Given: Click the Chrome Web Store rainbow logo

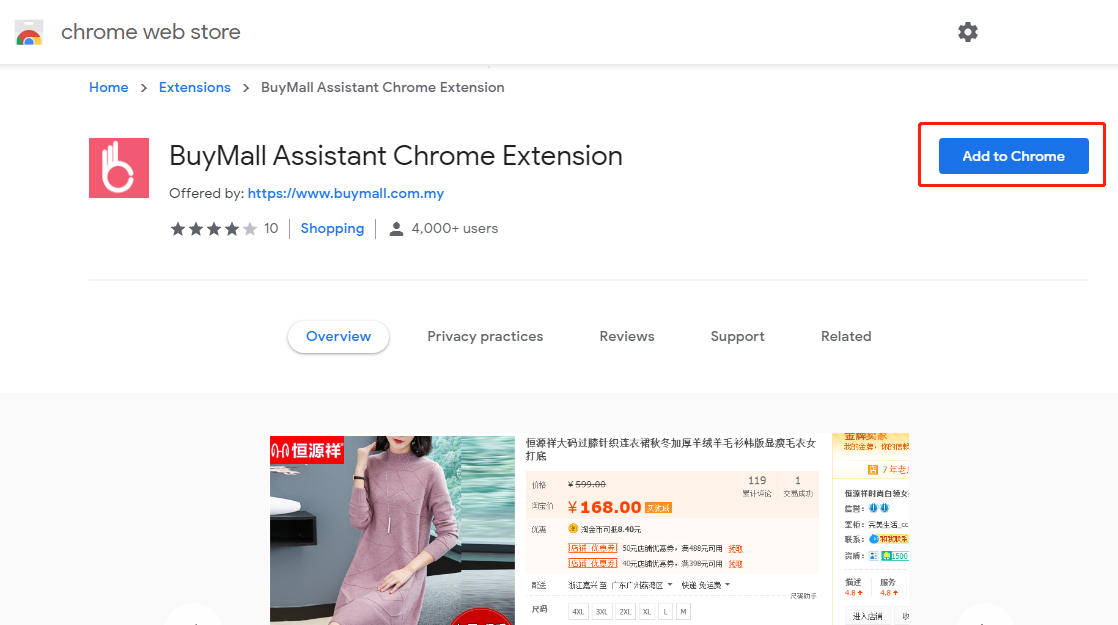Looking at the screenshot, I should [x=29, y=33].
